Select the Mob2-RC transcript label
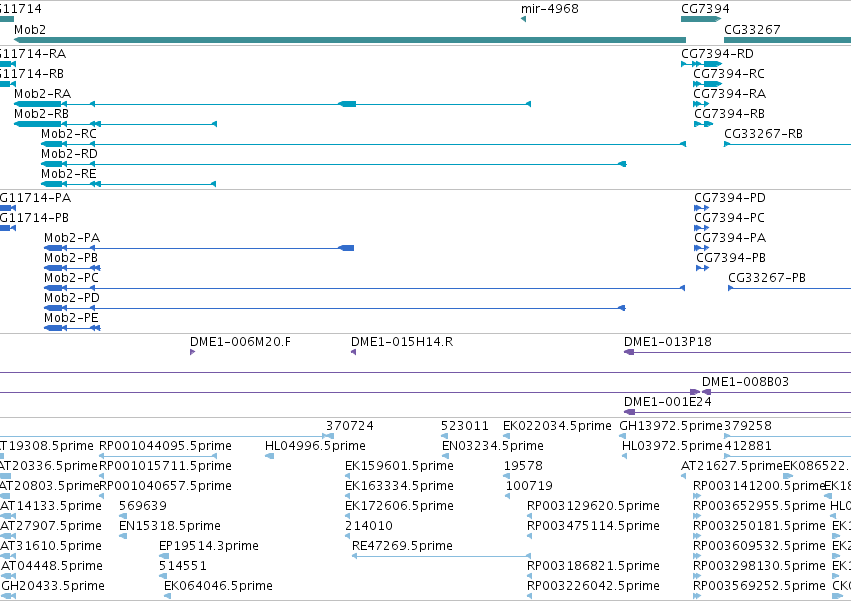Screen dimensions: 851x601 [x=69, y=134]
